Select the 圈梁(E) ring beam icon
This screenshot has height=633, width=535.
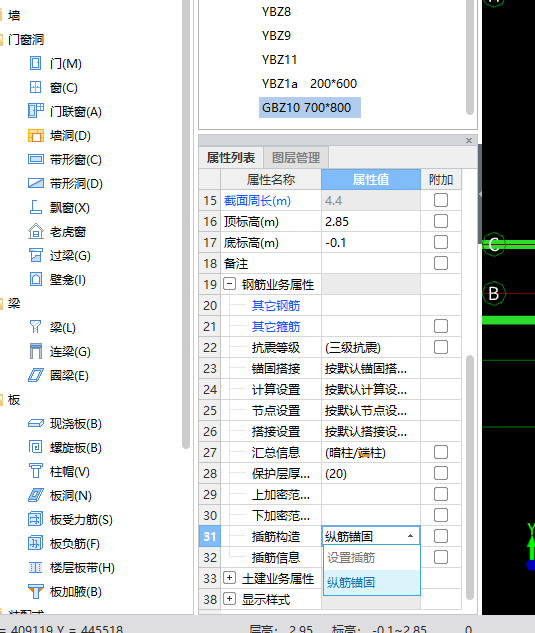tap(36, 375)
